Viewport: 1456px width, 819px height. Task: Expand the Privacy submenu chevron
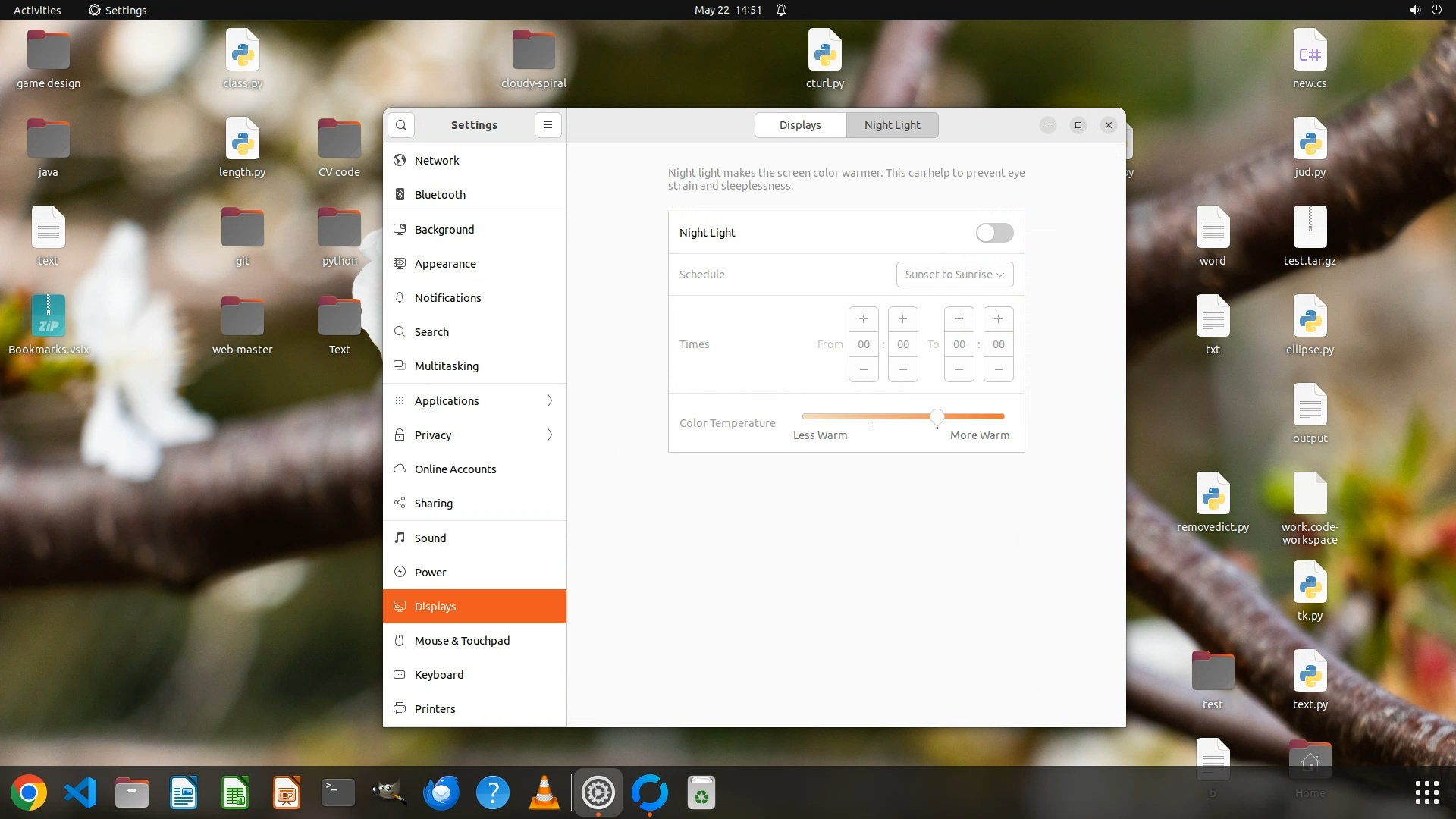550,435
